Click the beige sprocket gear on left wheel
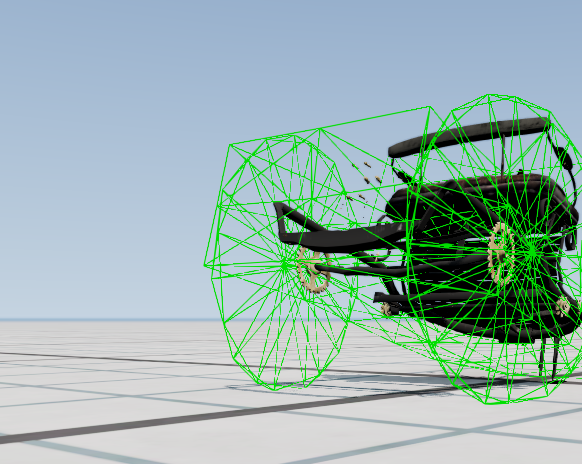The width and height of the screenshot is (582, 464). tap(313, 270)
